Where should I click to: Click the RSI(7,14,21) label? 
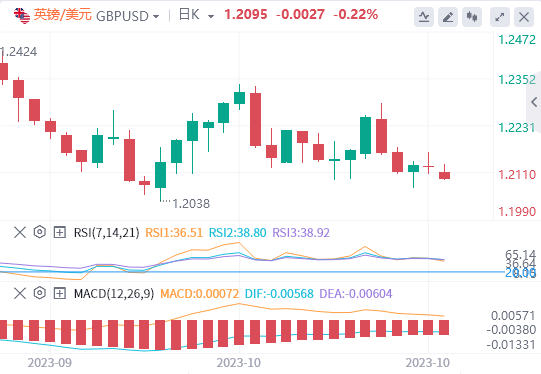pyautogui.click(x=106, y=233)
